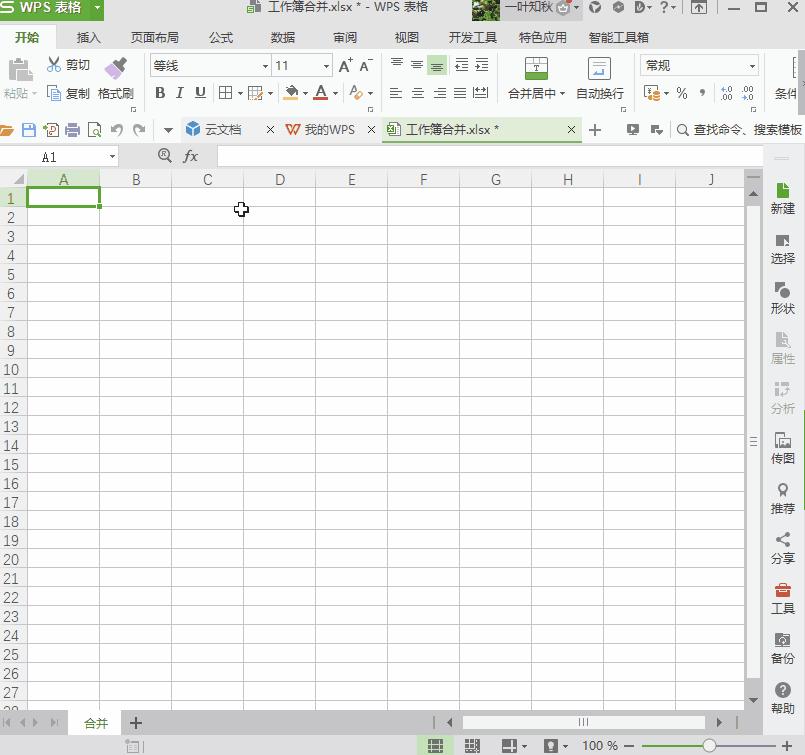Viewport: 805px width, 755px height.
Task: Toggle bold formatting
Action: [160, 93]
